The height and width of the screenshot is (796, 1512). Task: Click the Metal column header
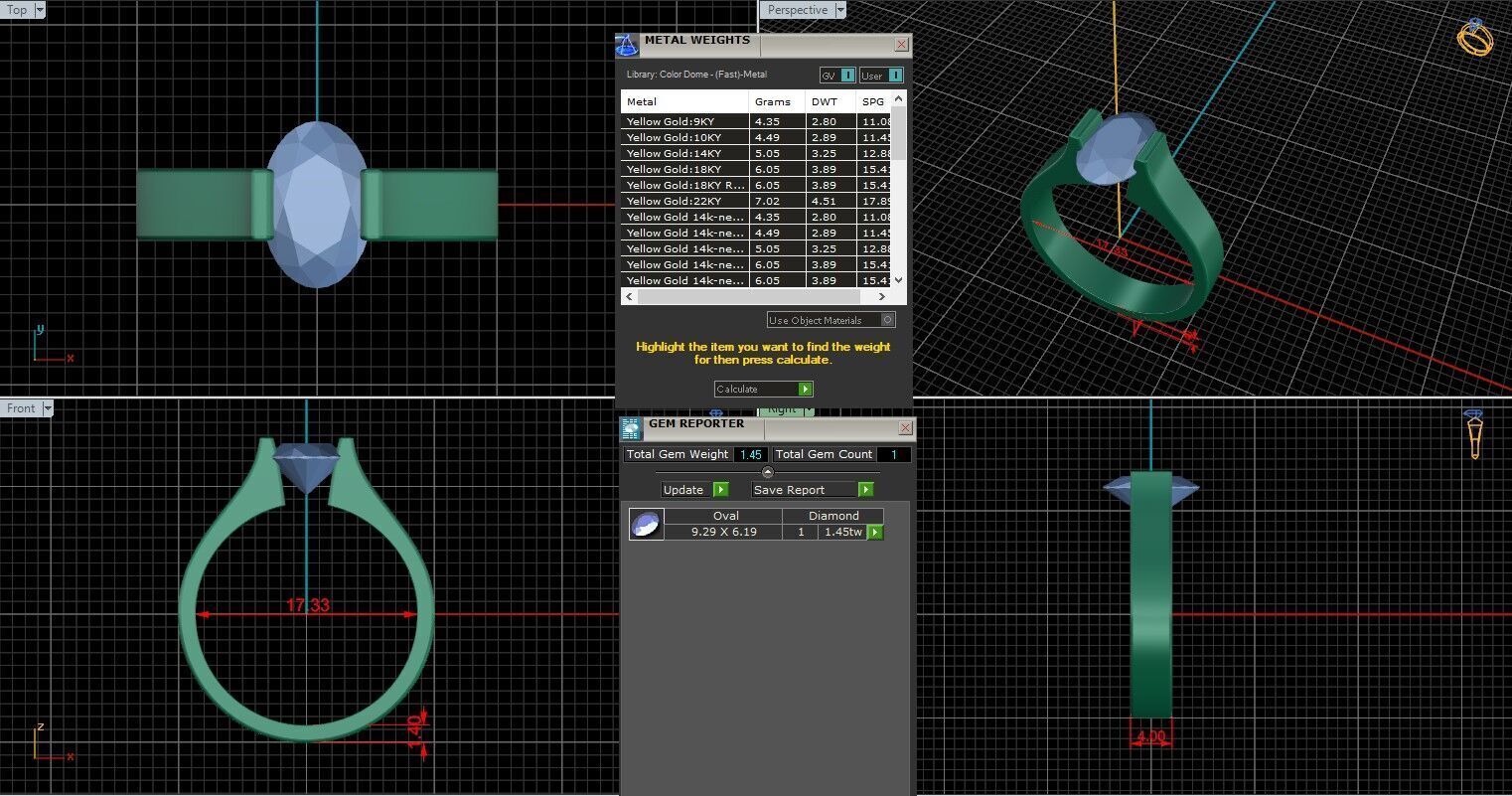click(684, 101)
